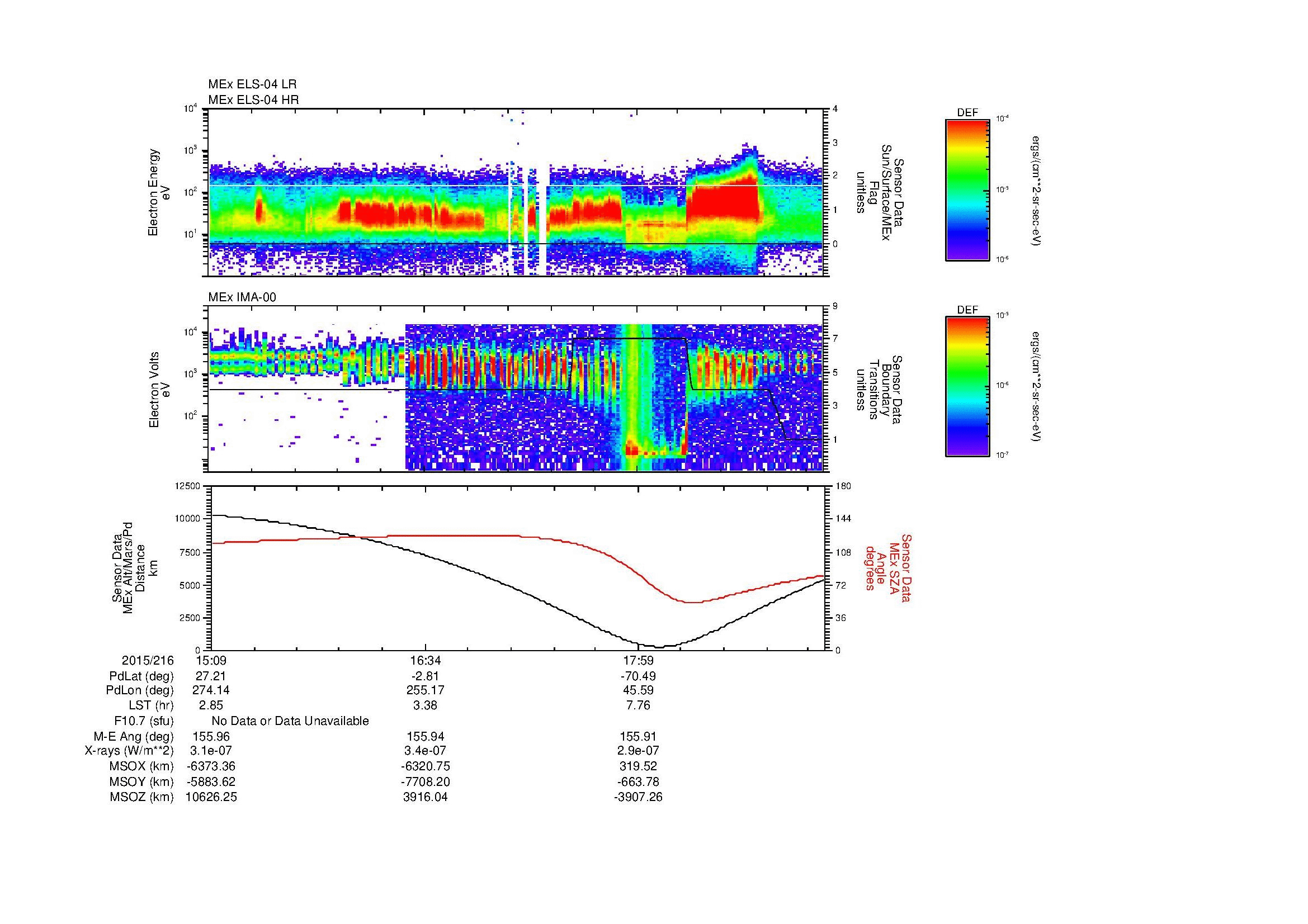Click PdLon value 255.17

click(x=425, y=690)
